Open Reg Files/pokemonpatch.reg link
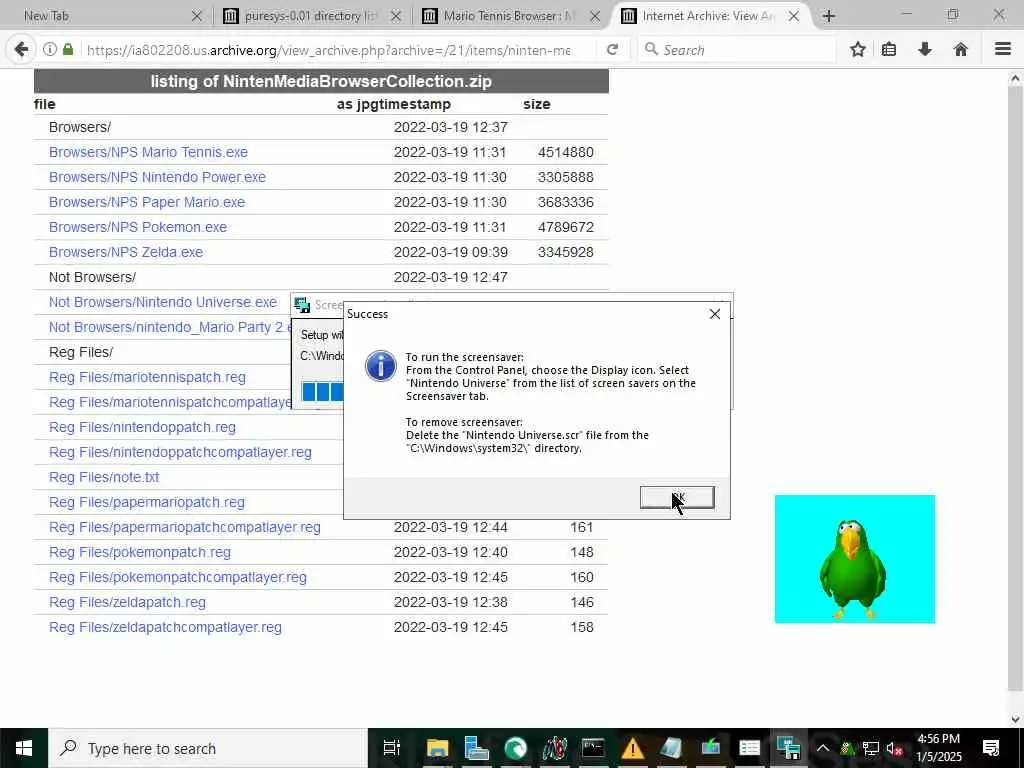Viewport: 1024px width, 768px height. pos(140,552)
